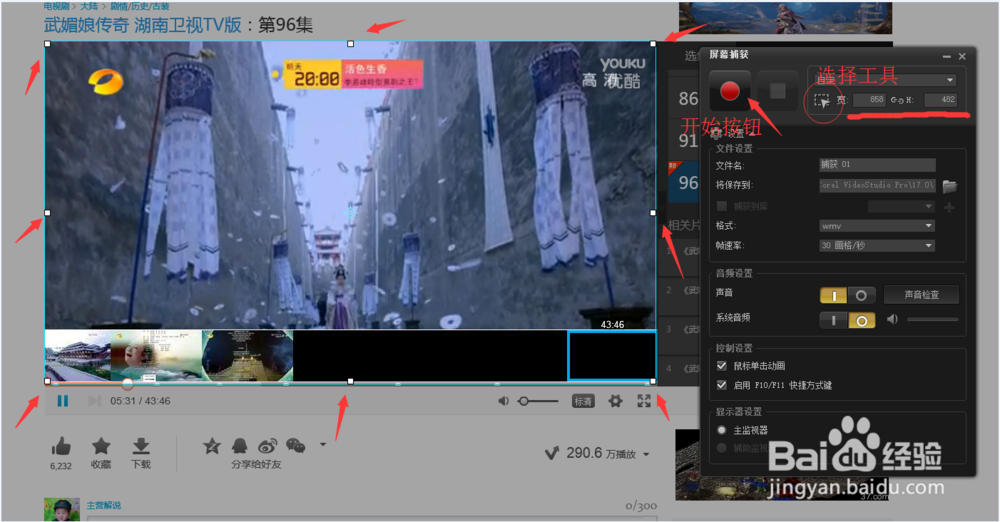Pause the Youku video playback

[x=62, y=401]
